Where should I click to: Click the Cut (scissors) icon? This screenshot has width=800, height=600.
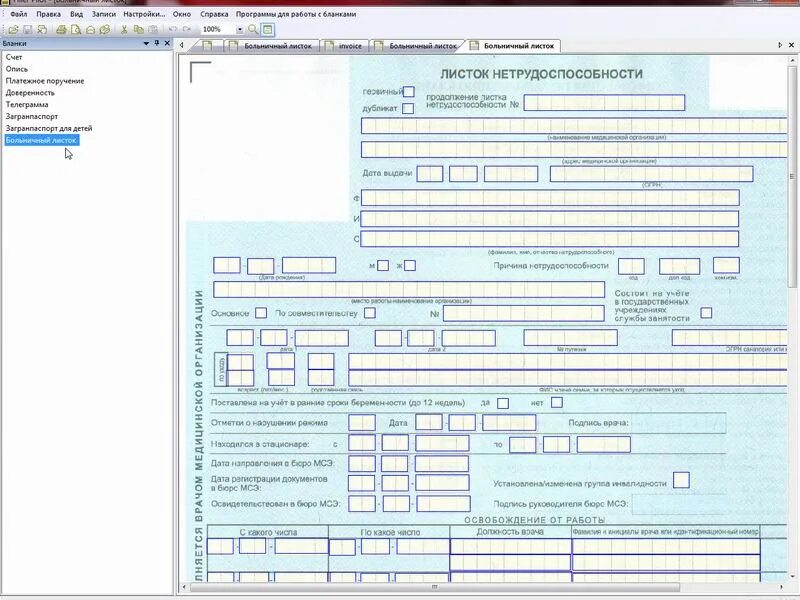123,30
